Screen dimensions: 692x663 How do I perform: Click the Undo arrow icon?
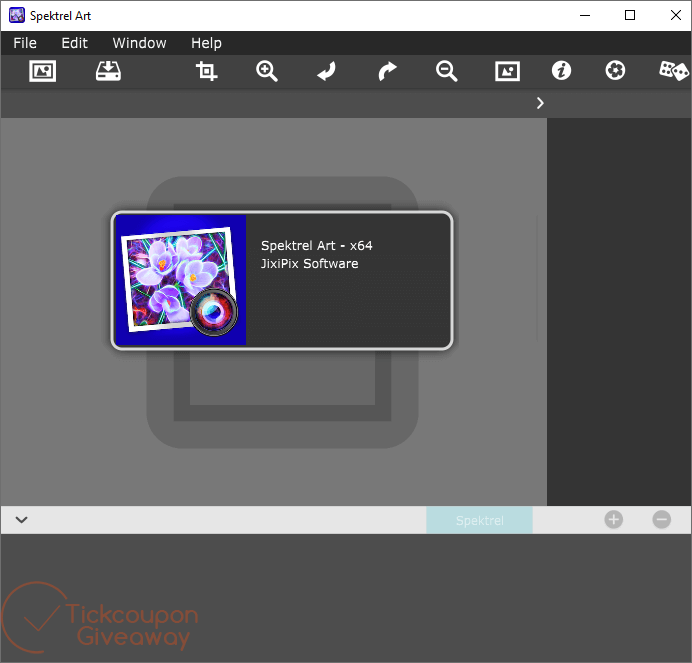[x=327, y=71]
